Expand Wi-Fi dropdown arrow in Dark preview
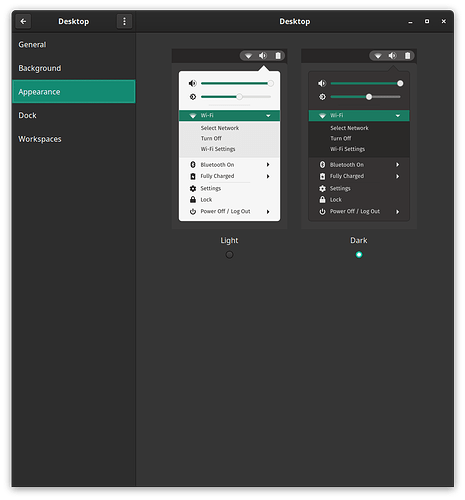 (398, 116)
